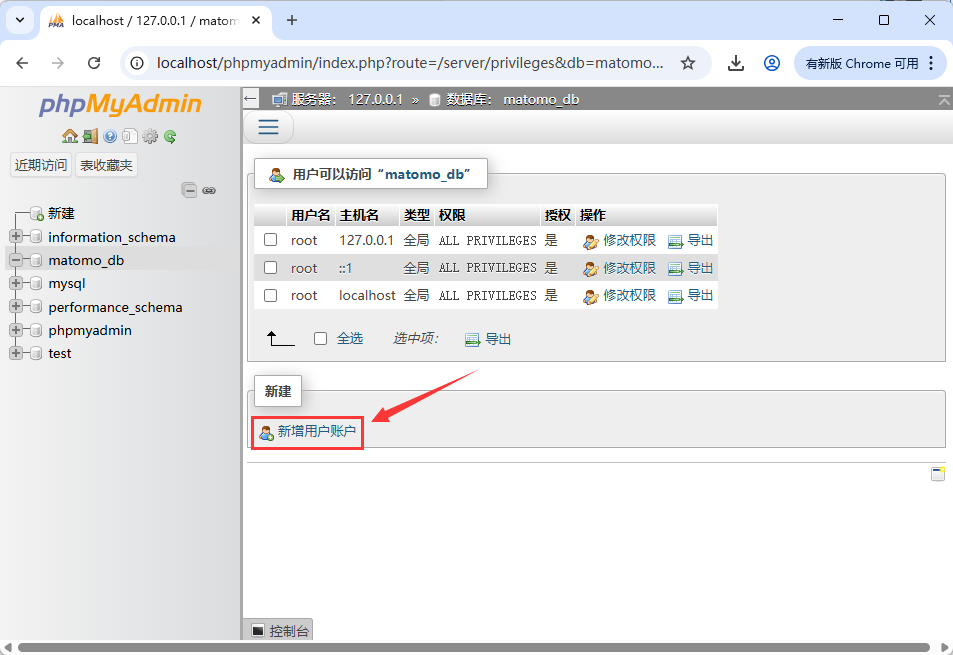The image size is (953, 655).
Task: Click the back arrow in breadcrumb bar
Action: [x=250, y=99]
